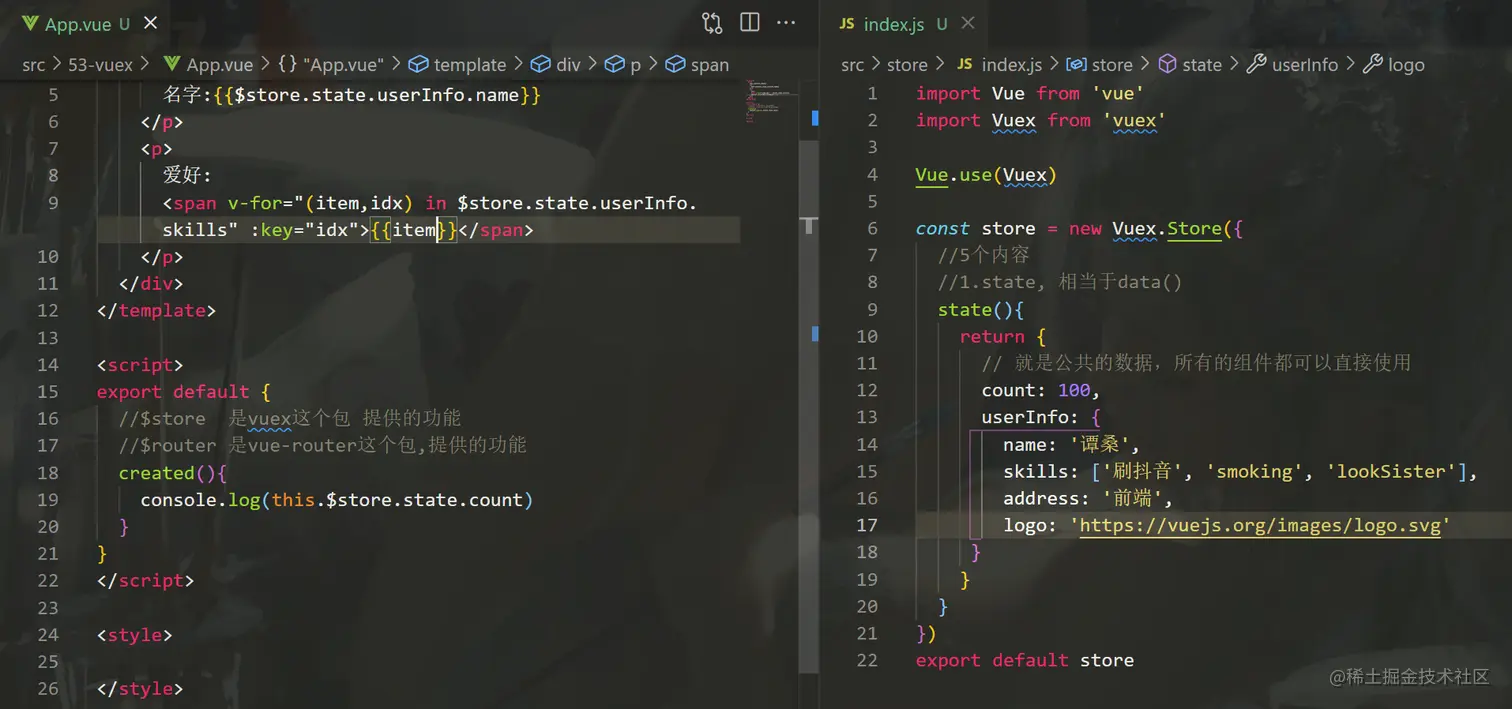Image resolution: width=1512 pixels, height=709 pixels.
Task: Click "address: '前端'" line
Action: click(1088, 498)
